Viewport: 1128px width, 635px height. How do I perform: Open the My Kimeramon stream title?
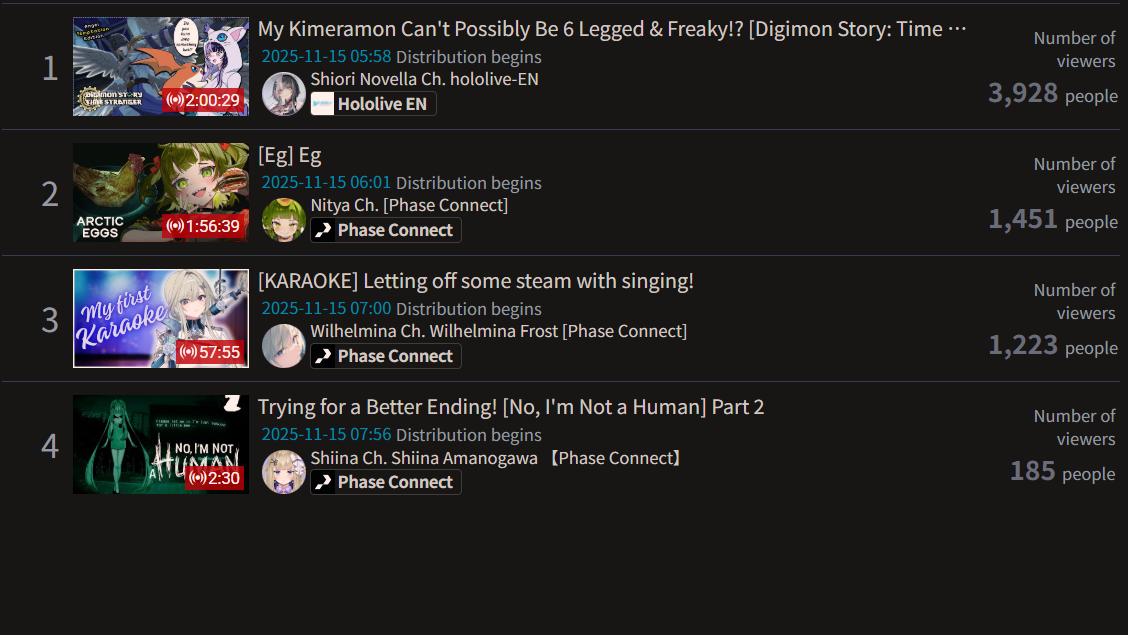click(612, 29)
